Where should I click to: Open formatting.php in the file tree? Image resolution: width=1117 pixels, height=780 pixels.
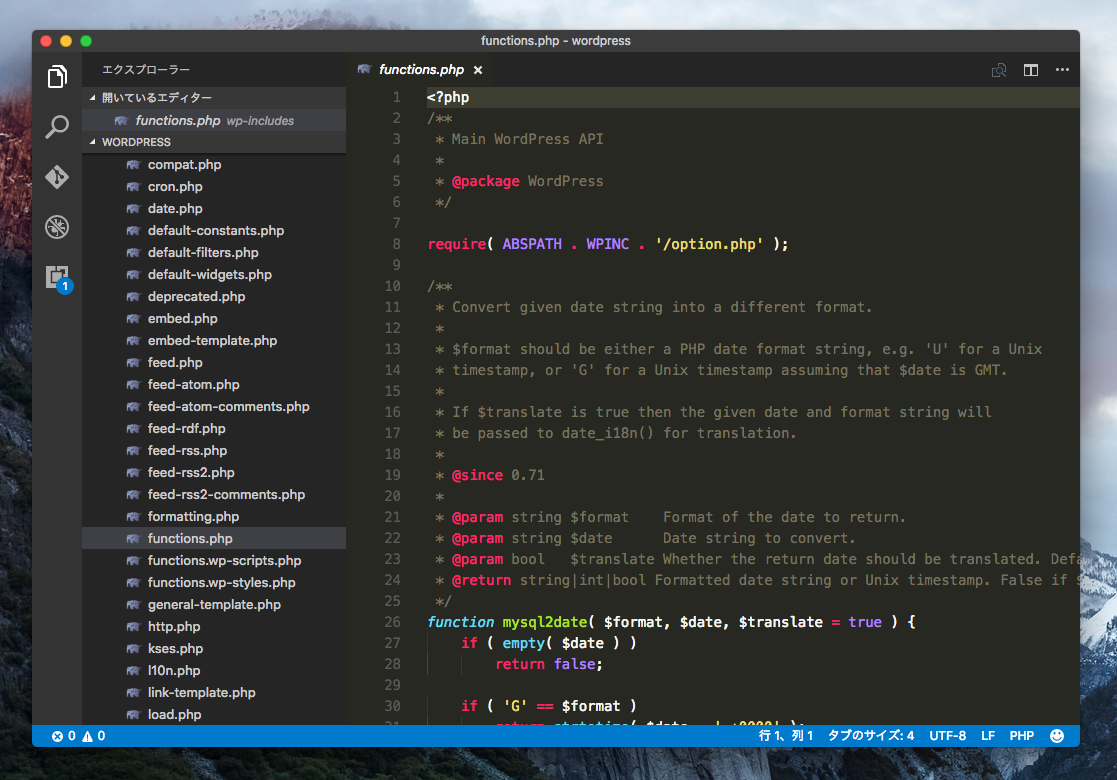[193, 517]
